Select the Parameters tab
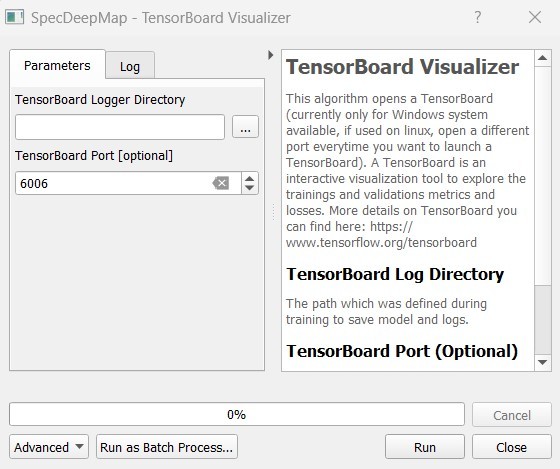This screenshot has height=469, width=560. click(x=57, y=65)
